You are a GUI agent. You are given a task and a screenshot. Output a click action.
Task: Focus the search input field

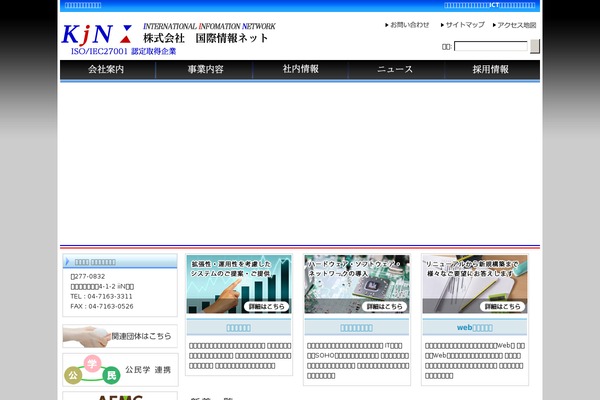pyautogui.click(x=491, y=46)
